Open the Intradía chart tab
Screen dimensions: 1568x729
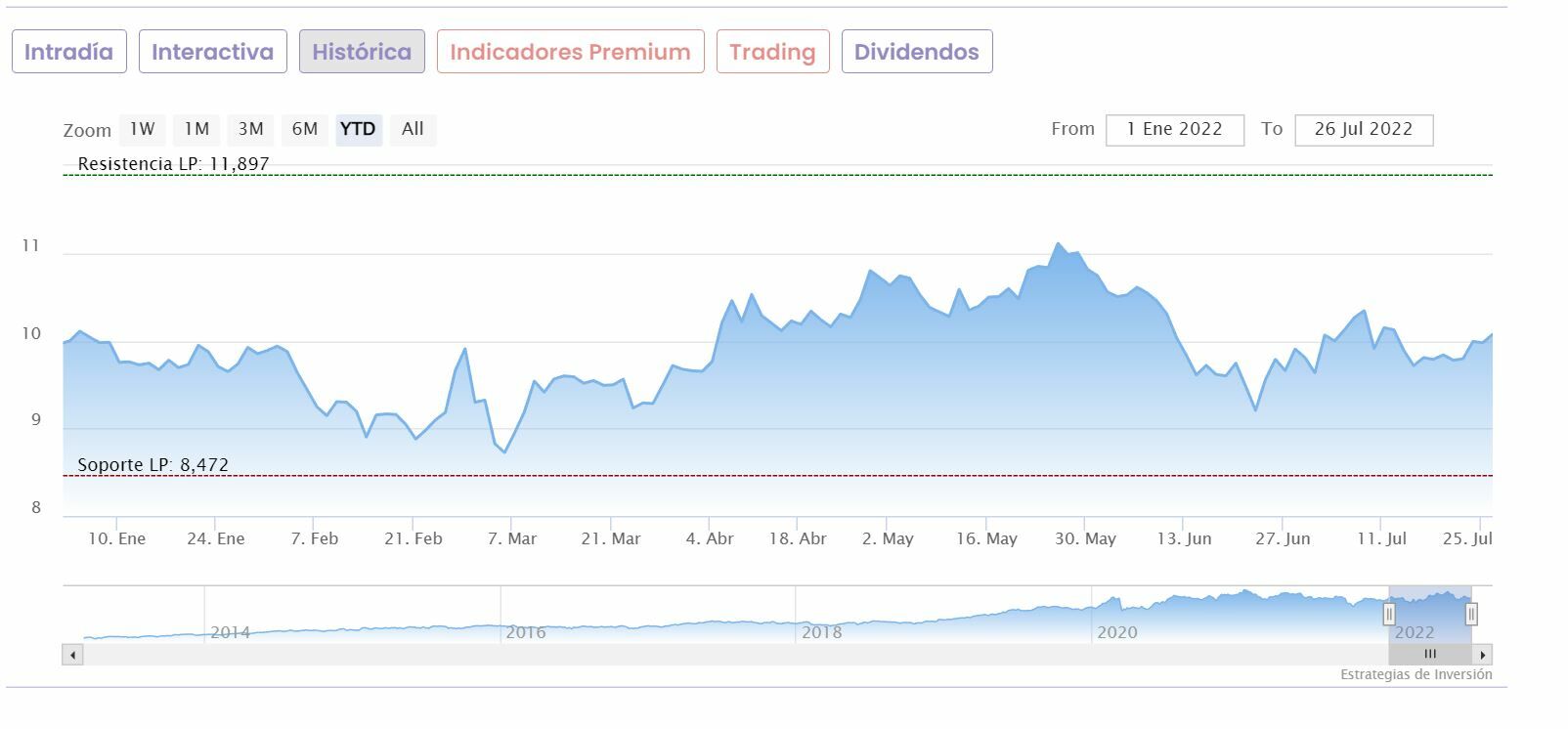(x=68, y=52)
